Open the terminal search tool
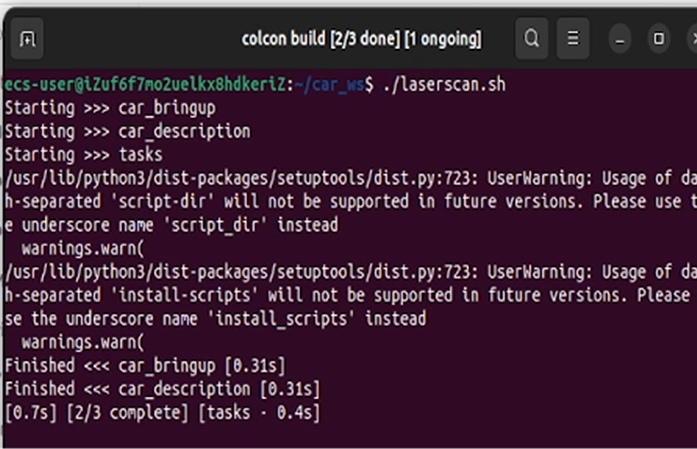This screenshot has height=449, width=697. (532, 39)
